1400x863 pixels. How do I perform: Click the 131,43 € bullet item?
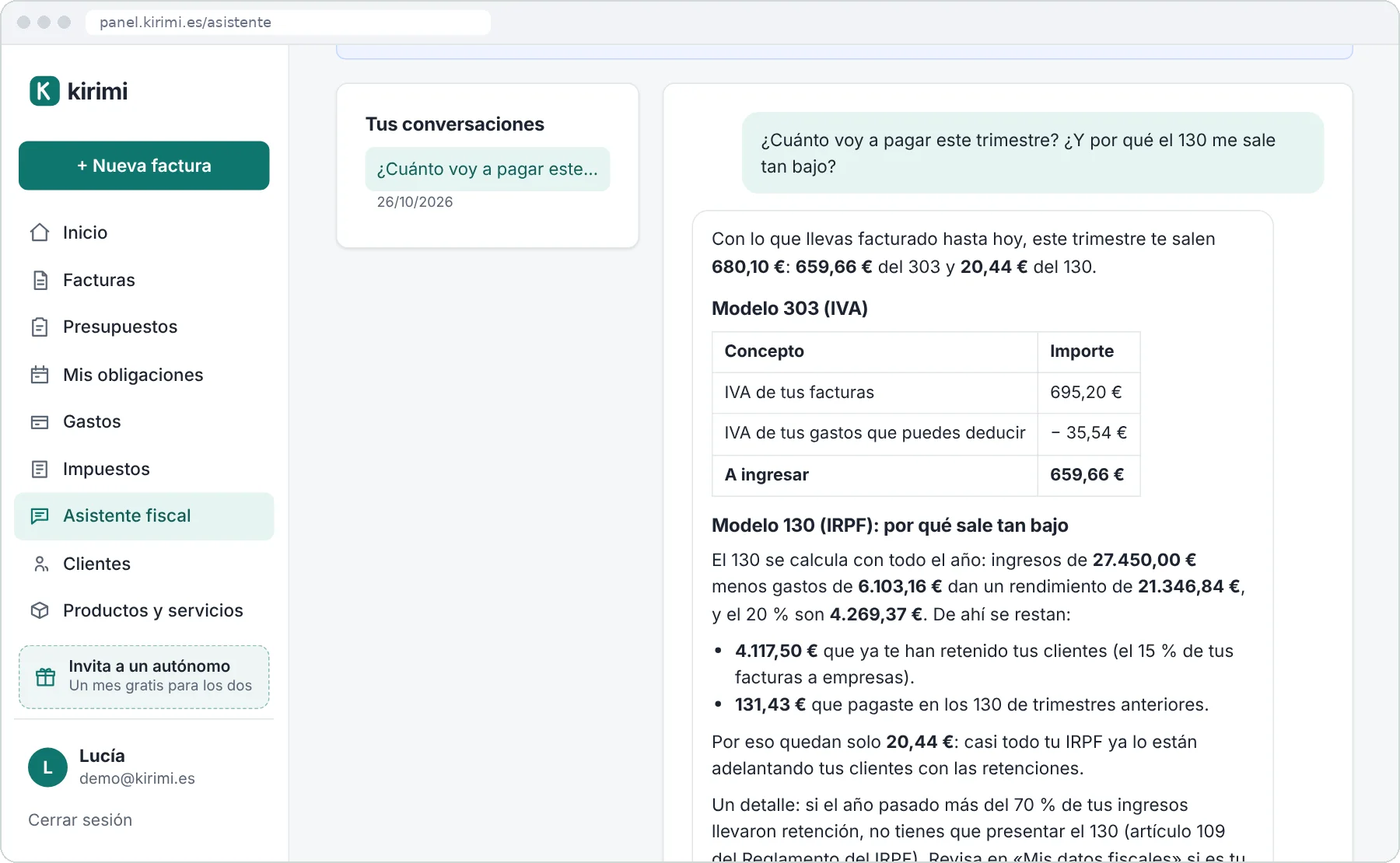[x=971, y=705]
